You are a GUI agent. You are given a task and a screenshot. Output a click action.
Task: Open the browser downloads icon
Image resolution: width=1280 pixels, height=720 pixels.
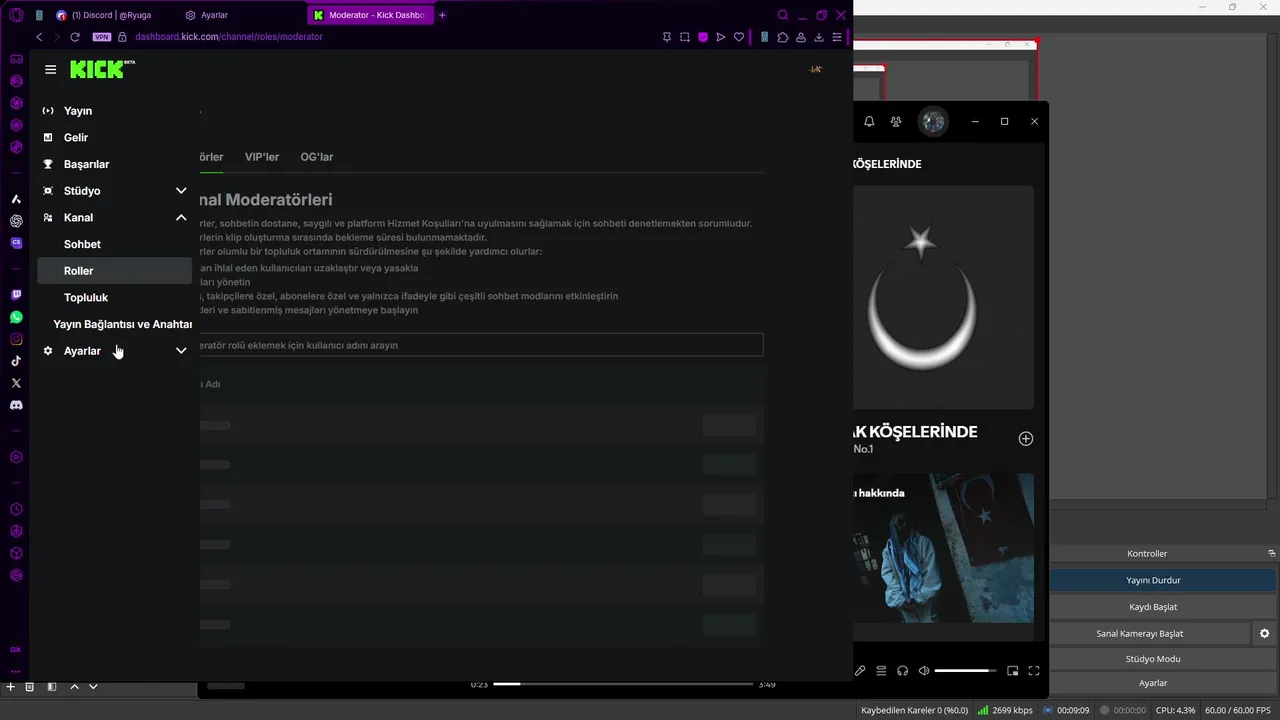tap(819, 37)
